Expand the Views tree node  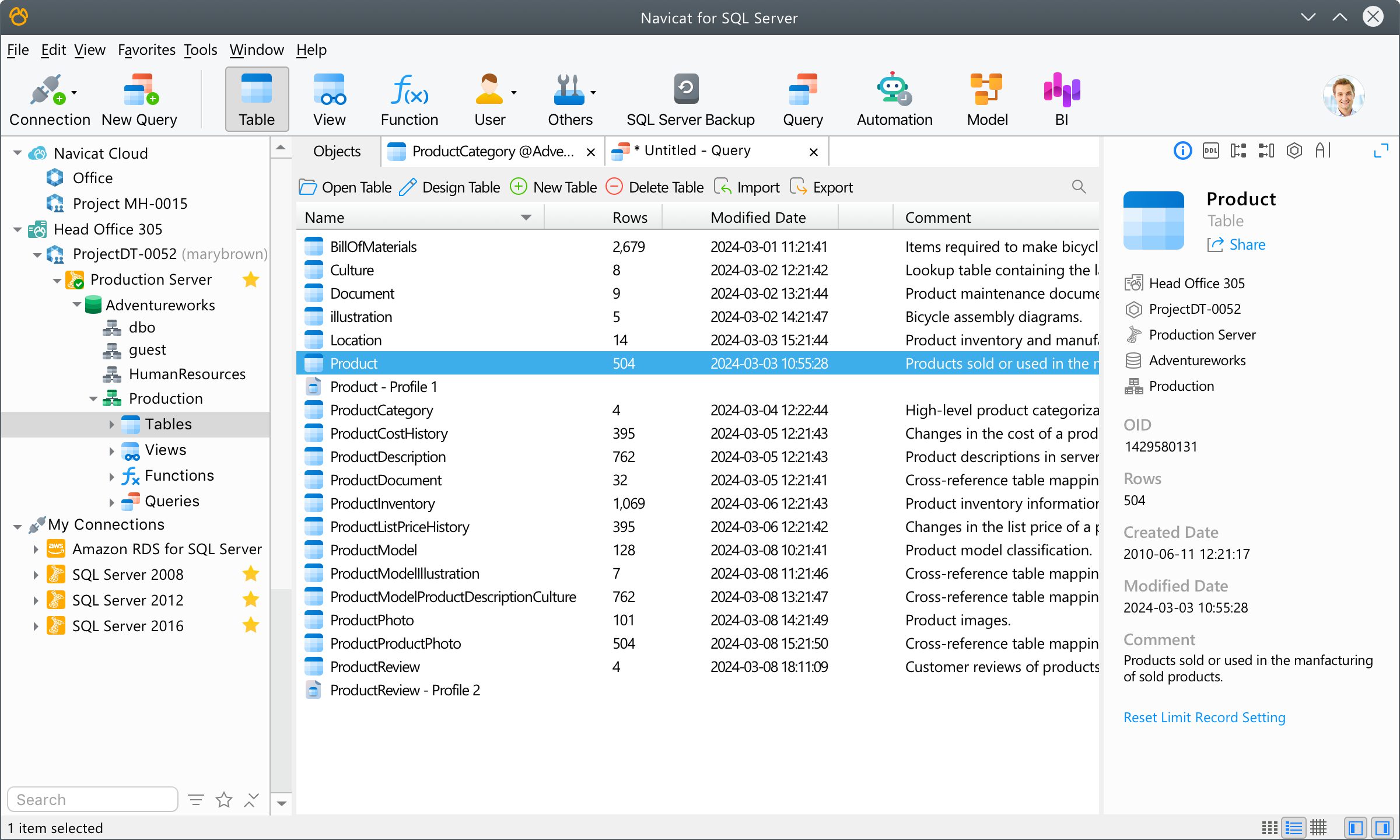click(x=111, y=450)
